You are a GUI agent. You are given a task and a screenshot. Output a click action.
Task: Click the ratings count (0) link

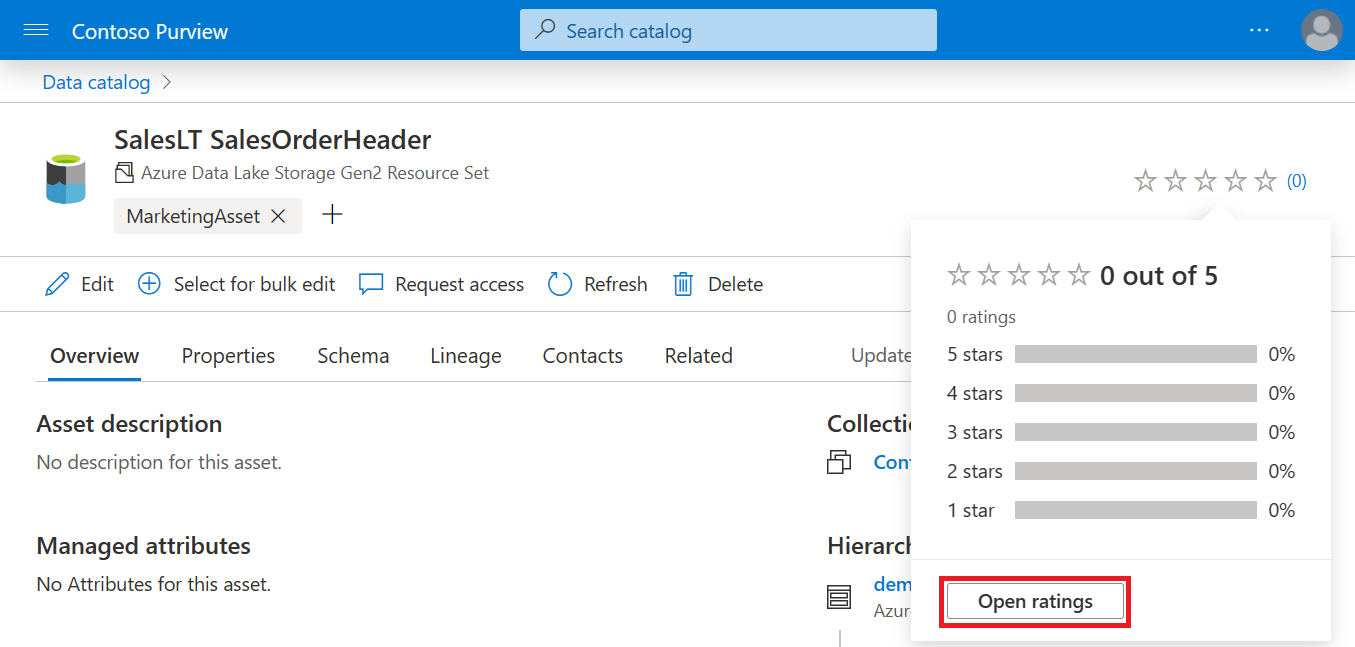1296,181
